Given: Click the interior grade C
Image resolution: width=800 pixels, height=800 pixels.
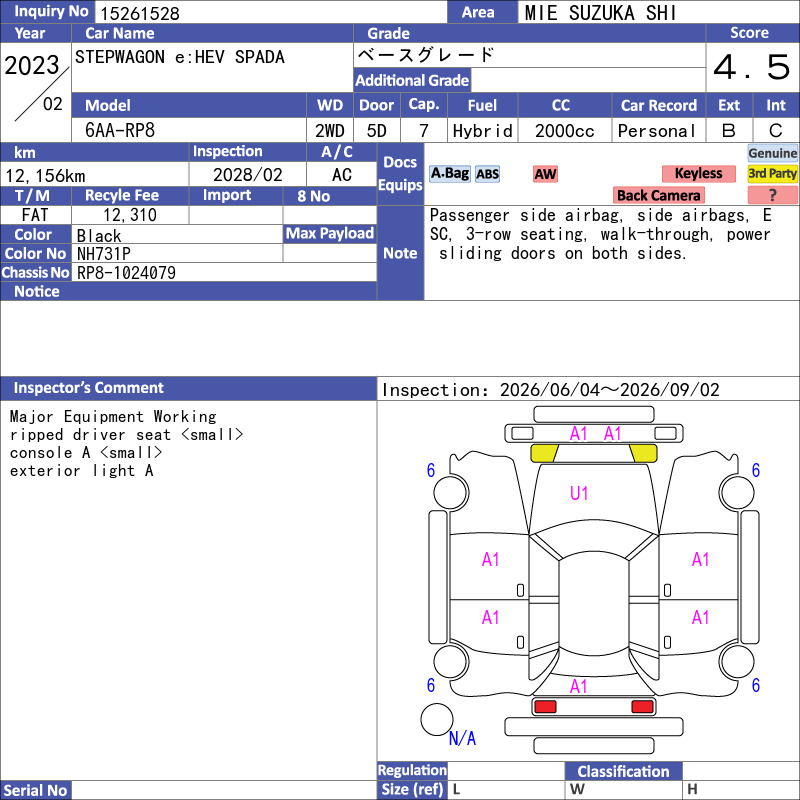Looking at the screenshot, I should pos(776,131).
